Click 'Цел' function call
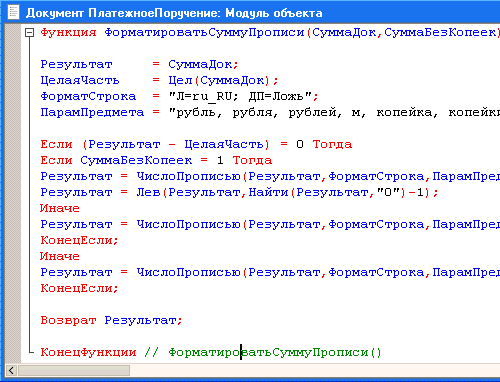Viewport: 500px width, 382px height. [x=180, y=80]
